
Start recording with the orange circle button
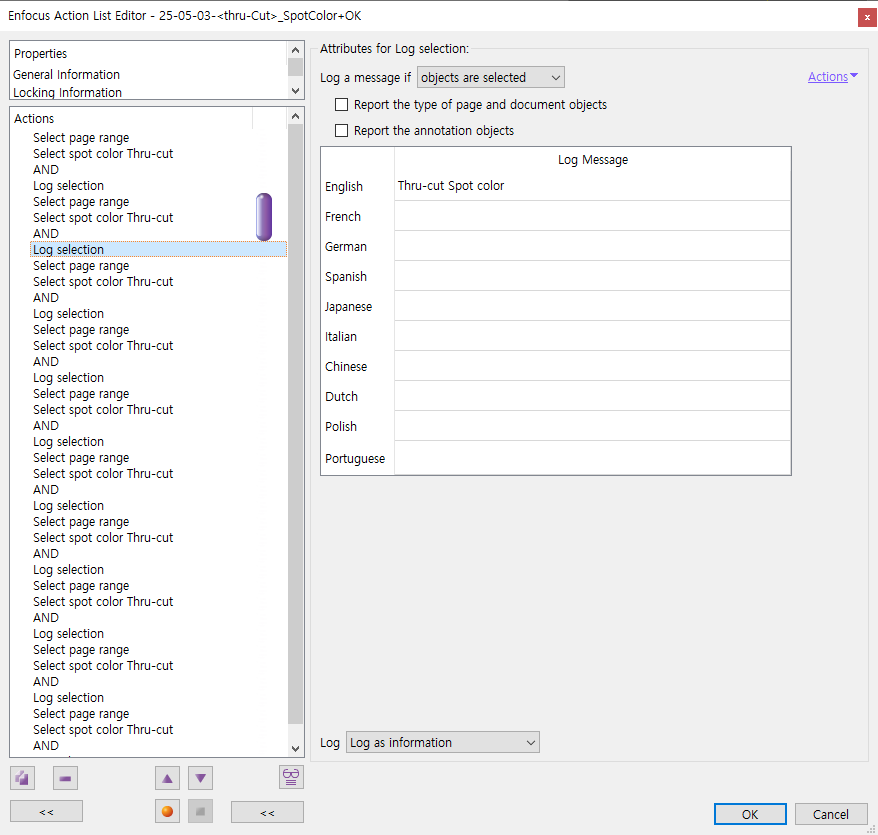tap(168, 812)
